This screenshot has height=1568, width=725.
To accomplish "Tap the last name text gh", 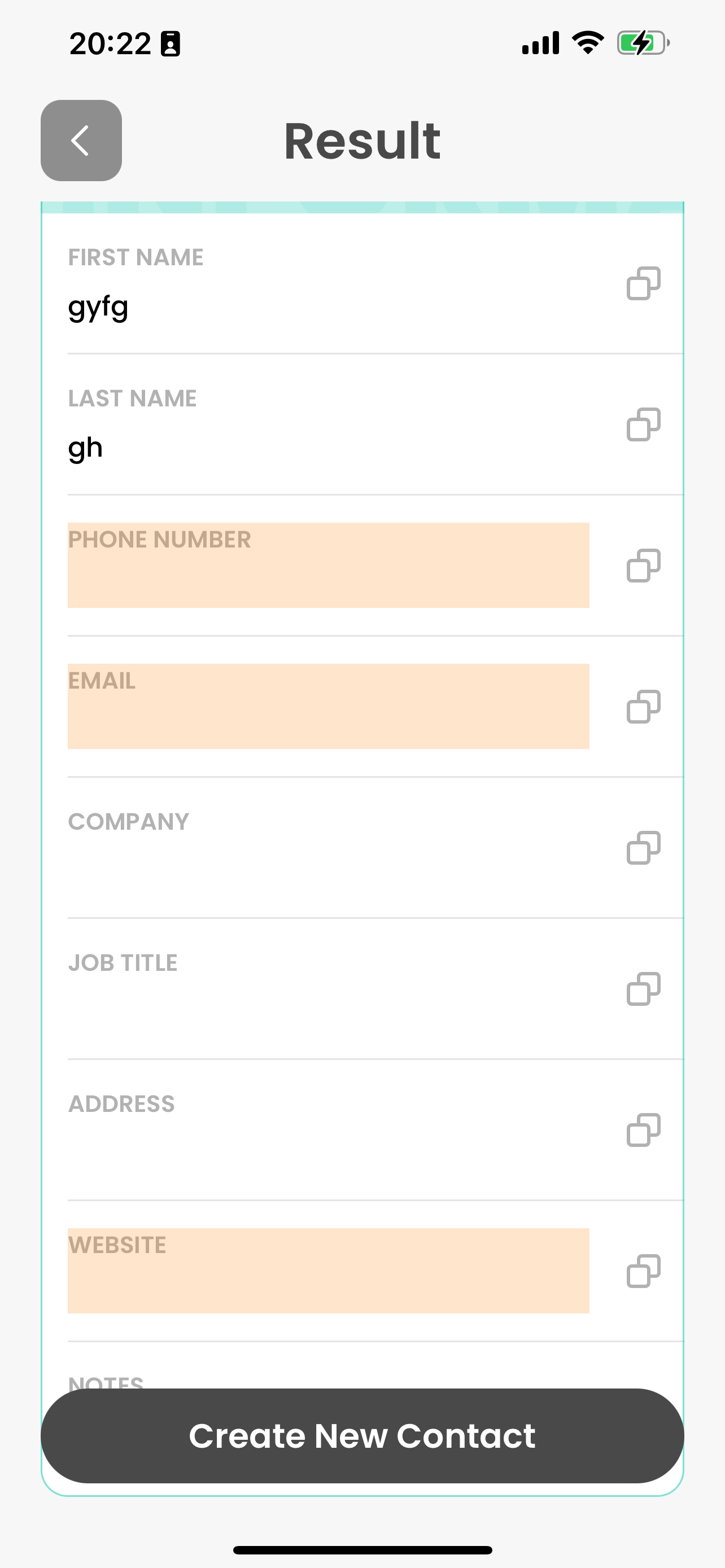I will tap(85, 448).
